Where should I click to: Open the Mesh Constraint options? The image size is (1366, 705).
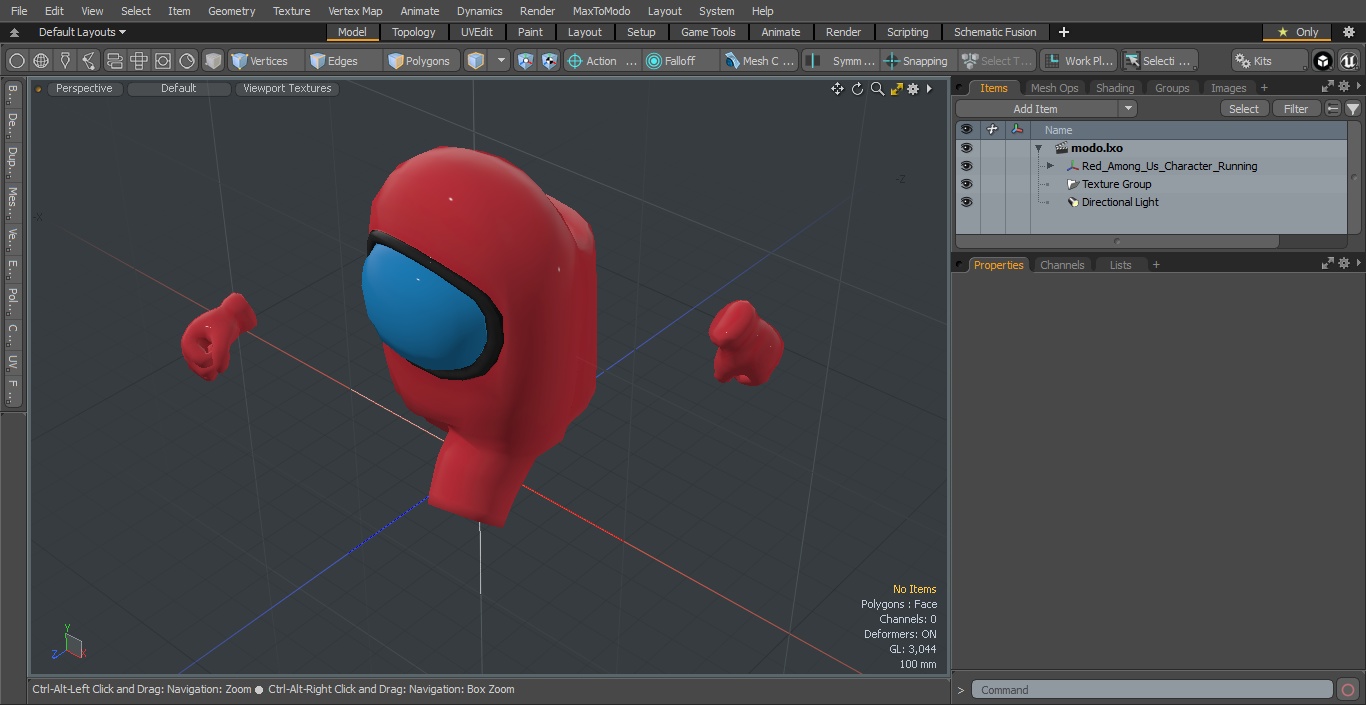(760, 61)
